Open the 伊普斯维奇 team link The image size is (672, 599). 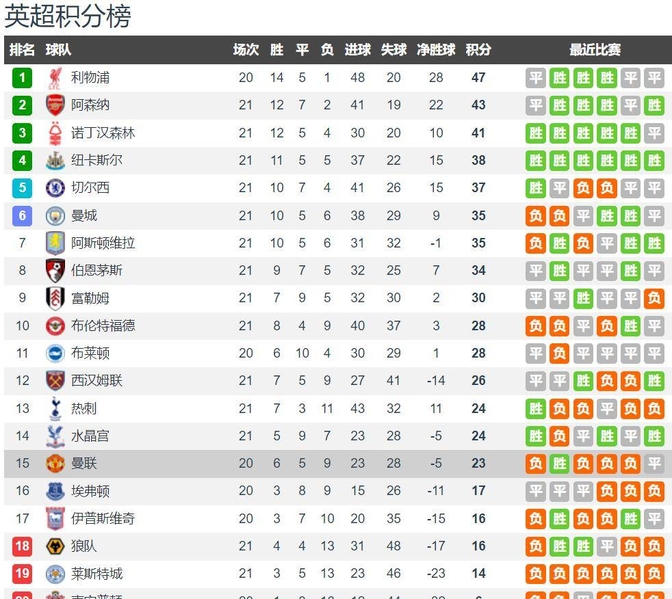point(103,518)
